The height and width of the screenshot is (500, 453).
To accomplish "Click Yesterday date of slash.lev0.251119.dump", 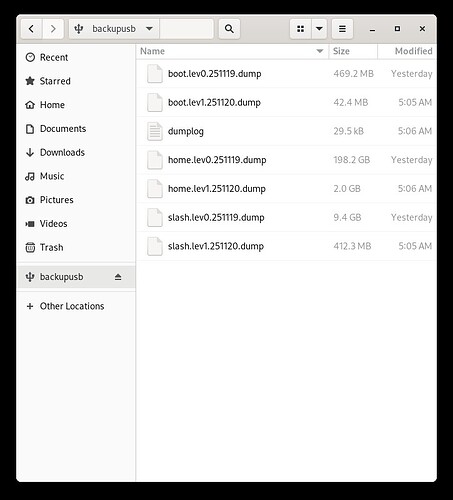I will click(412, 217).
